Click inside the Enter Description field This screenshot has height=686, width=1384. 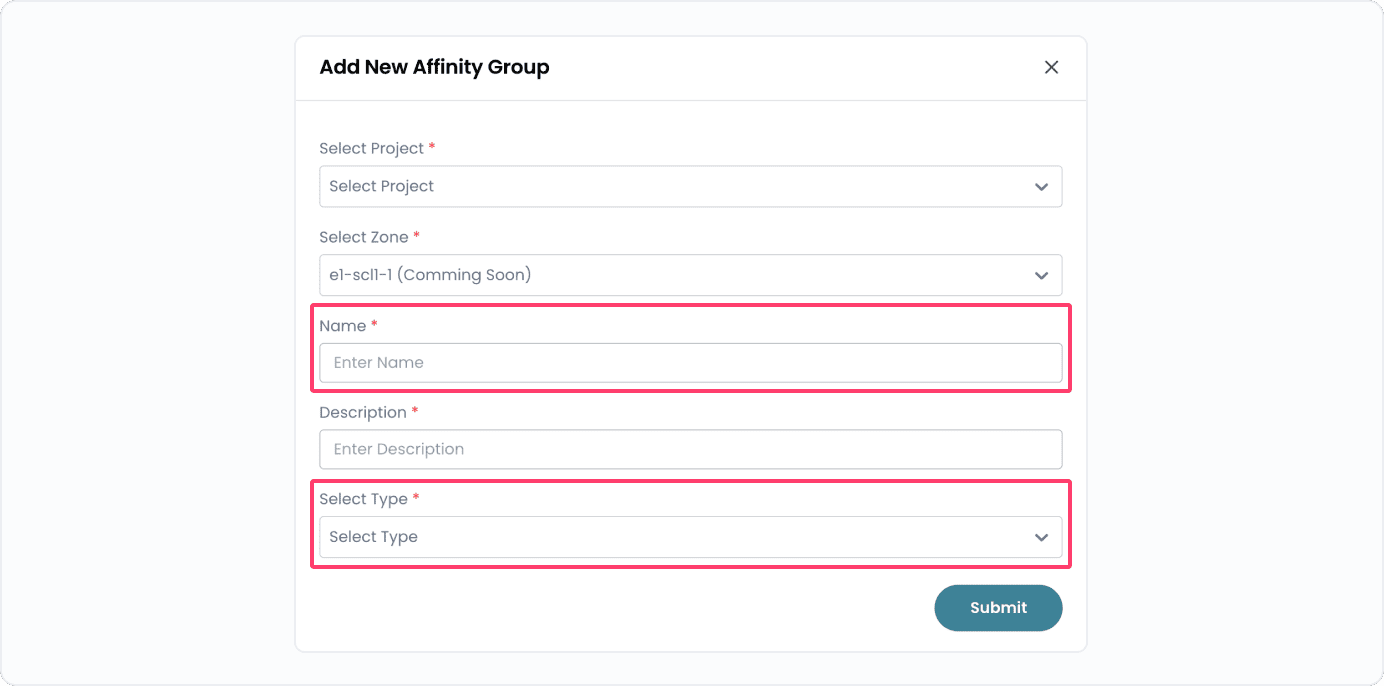pos(690,449)
